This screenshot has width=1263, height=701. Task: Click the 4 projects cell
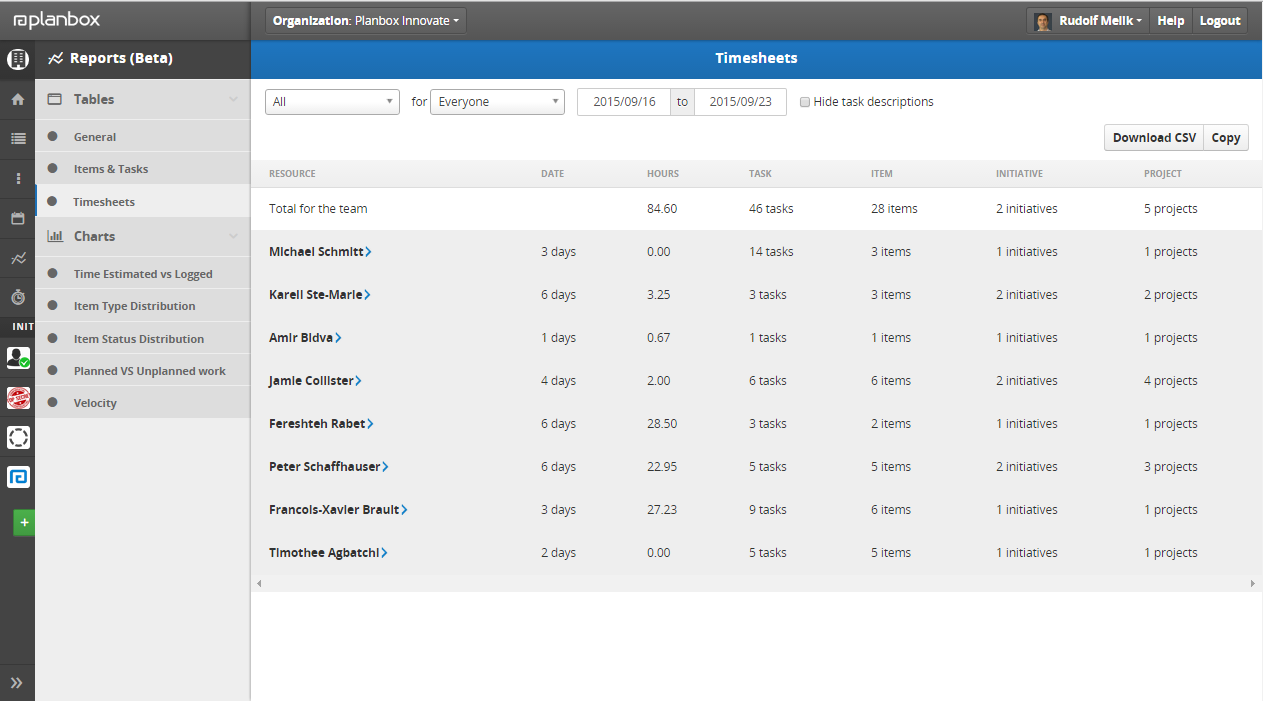pyautogui.click(x=1171, y=381)
